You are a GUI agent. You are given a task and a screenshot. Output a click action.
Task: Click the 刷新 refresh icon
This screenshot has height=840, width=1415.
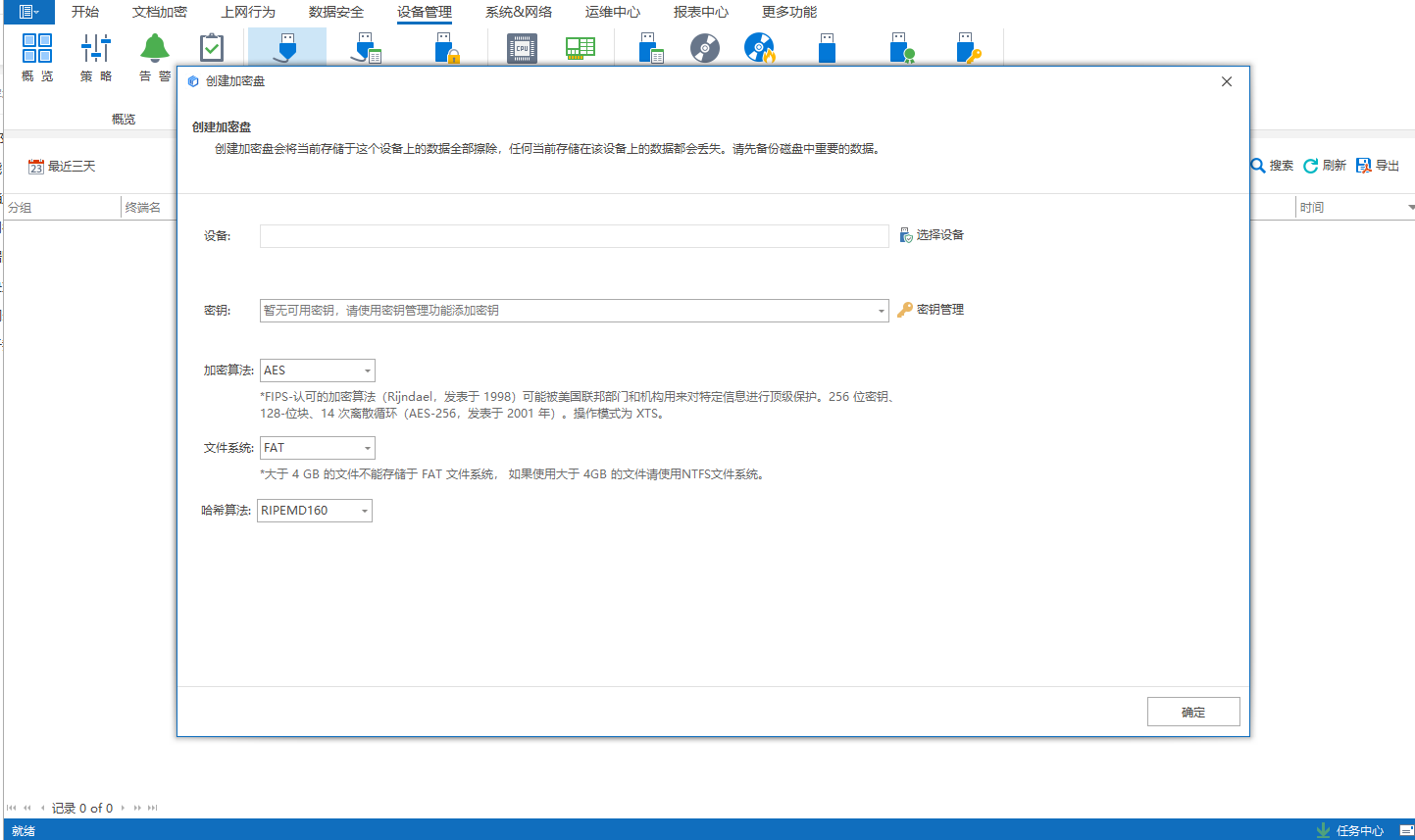pyautogui.click(x=1310, y=166)
